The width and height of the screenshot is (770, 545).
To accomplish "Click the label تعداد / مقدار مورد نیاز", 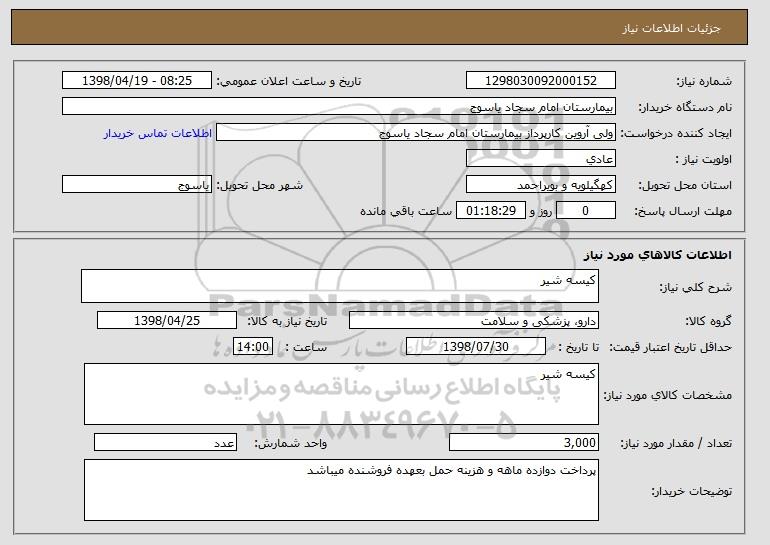I will point(676,444).
